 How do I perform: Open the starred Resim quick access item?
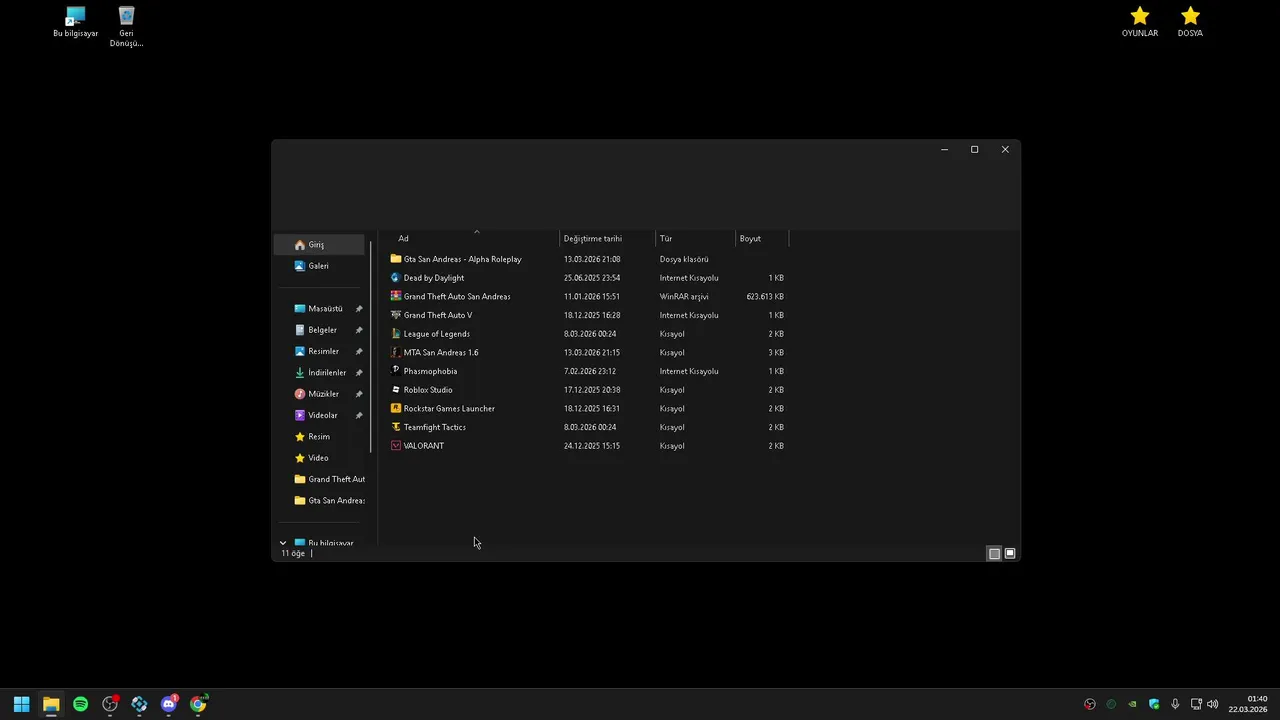point(320,437)
